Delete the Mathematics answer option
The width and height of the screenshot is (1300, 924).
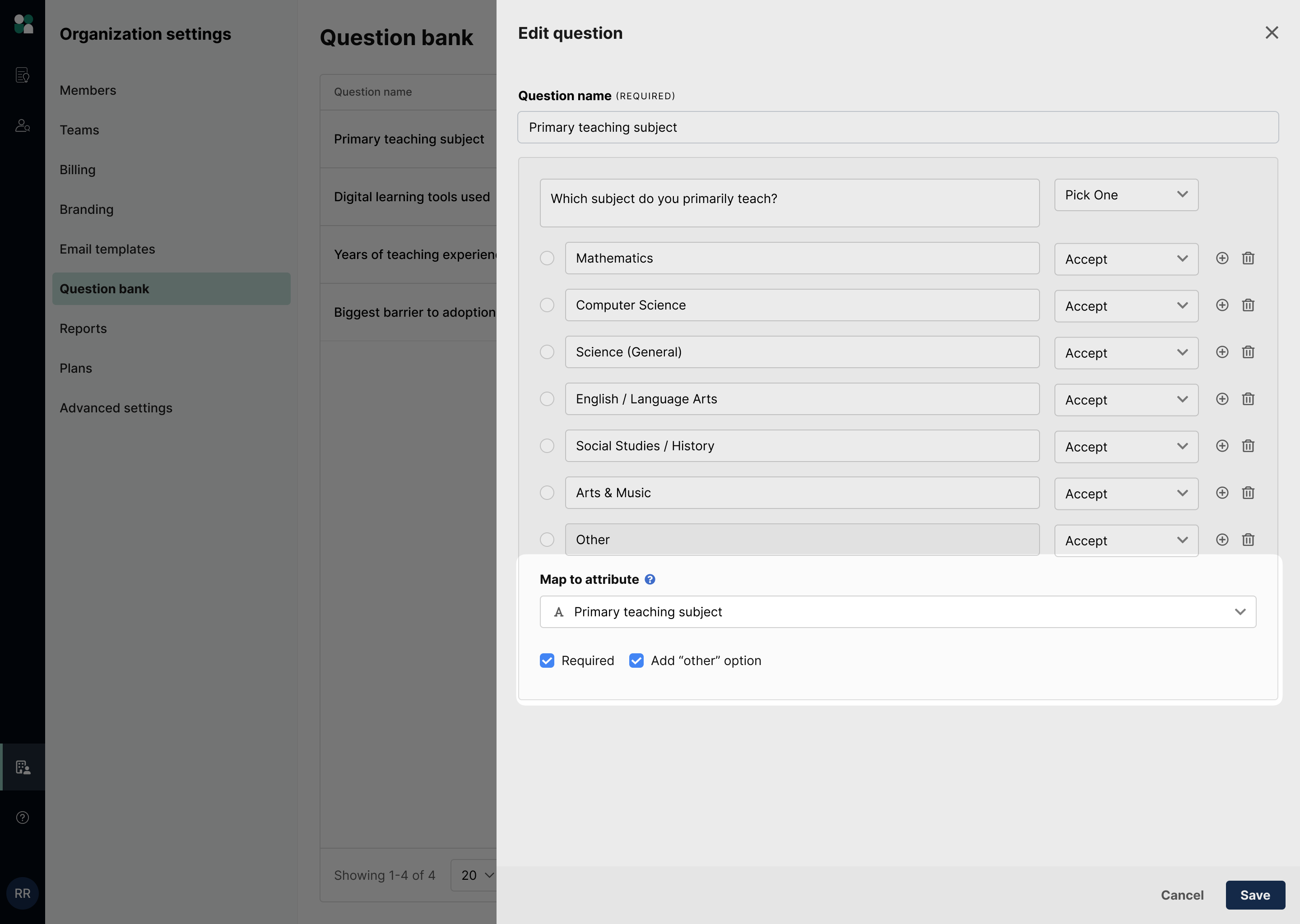click(x=1248, y=259)
